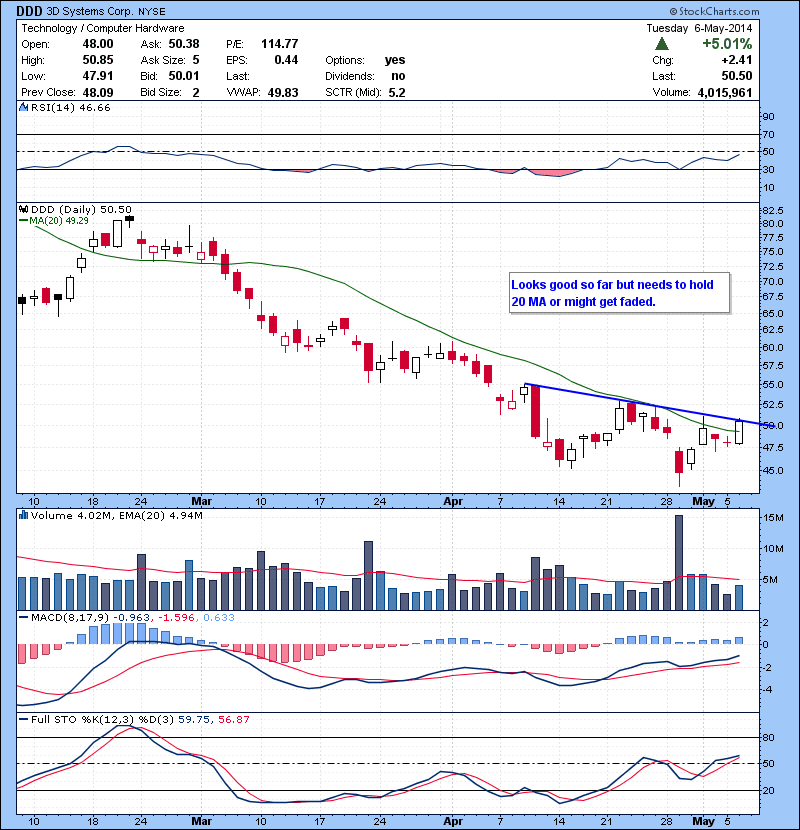Image resolution: width=800 pixels, height=830 pixels.
Task: Select the Ask price 50.38
Action: click(184, 44)
